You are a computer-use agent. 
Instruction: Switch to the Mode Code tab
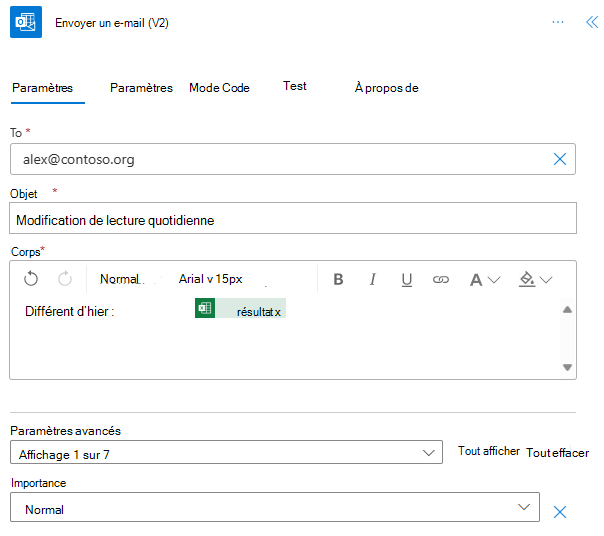coord(219,88)
